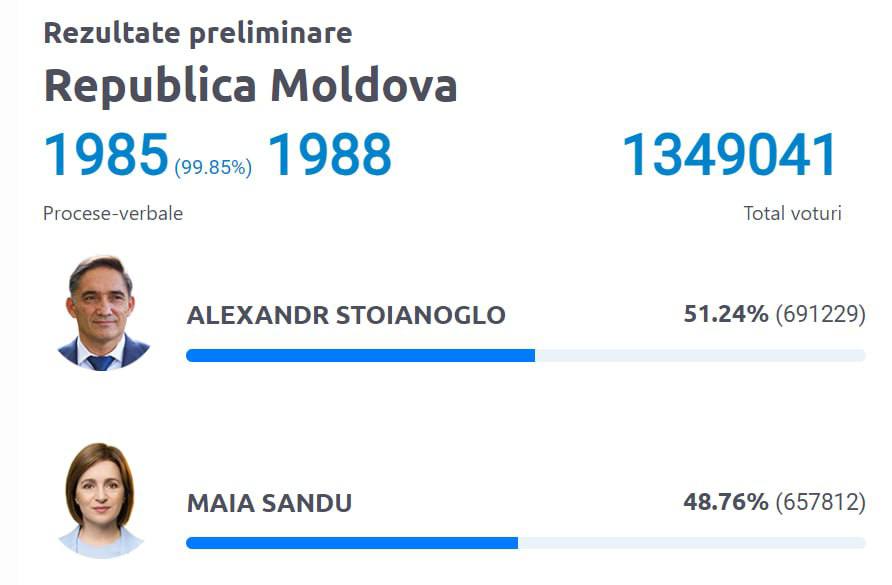Click the 1988 total reports number
The height and width of the screenshot is (585, 892).
click(329, 156)
